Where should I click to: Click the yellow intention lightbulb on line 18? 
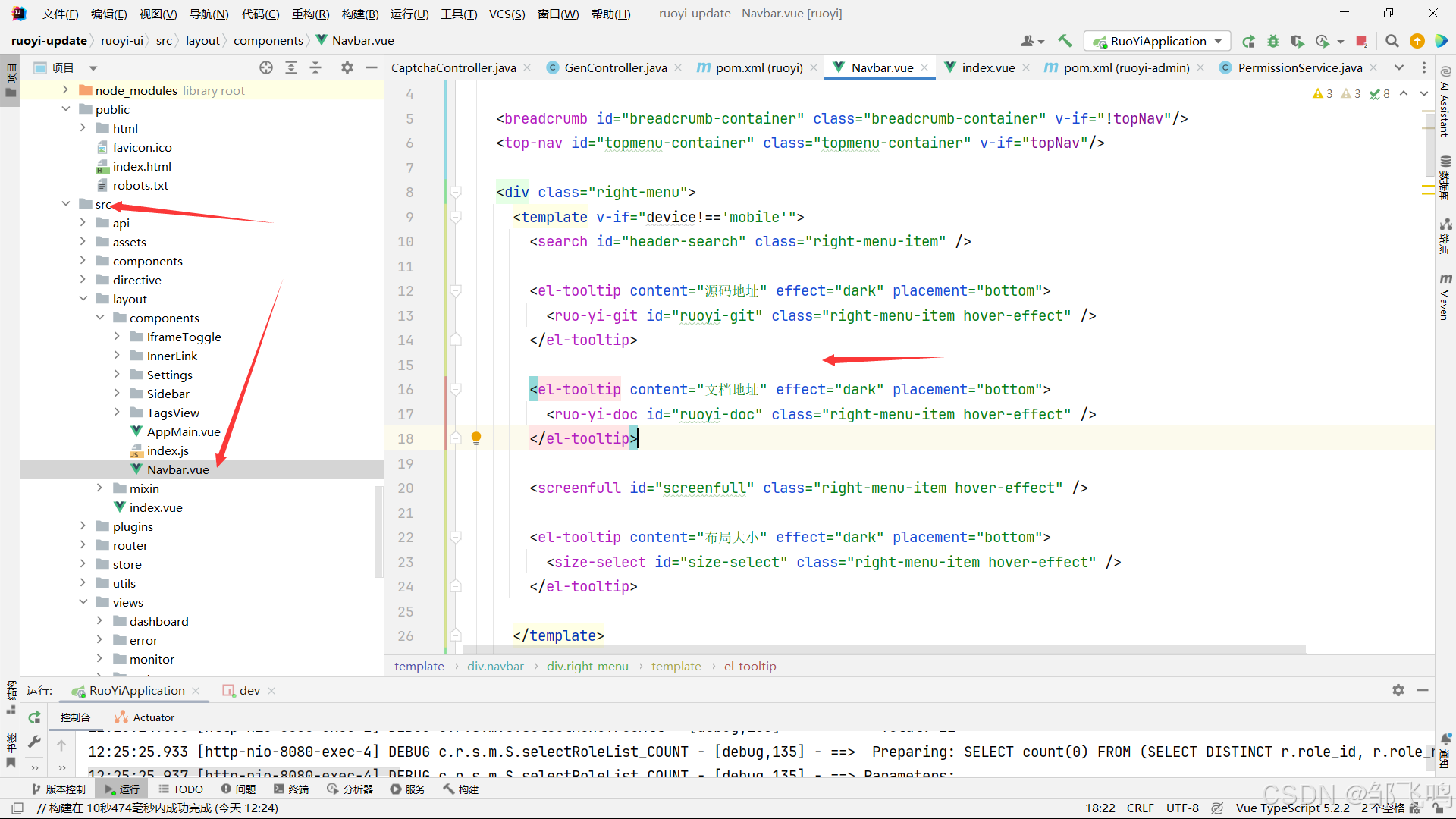(476, 438)
